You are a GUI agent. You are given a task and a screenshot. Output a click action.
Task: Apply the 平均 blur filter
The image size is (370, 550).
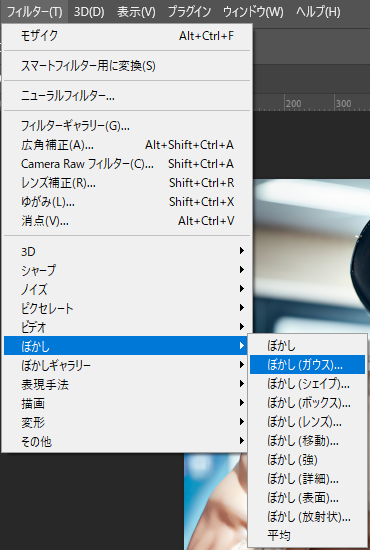[x=307, y=535]
